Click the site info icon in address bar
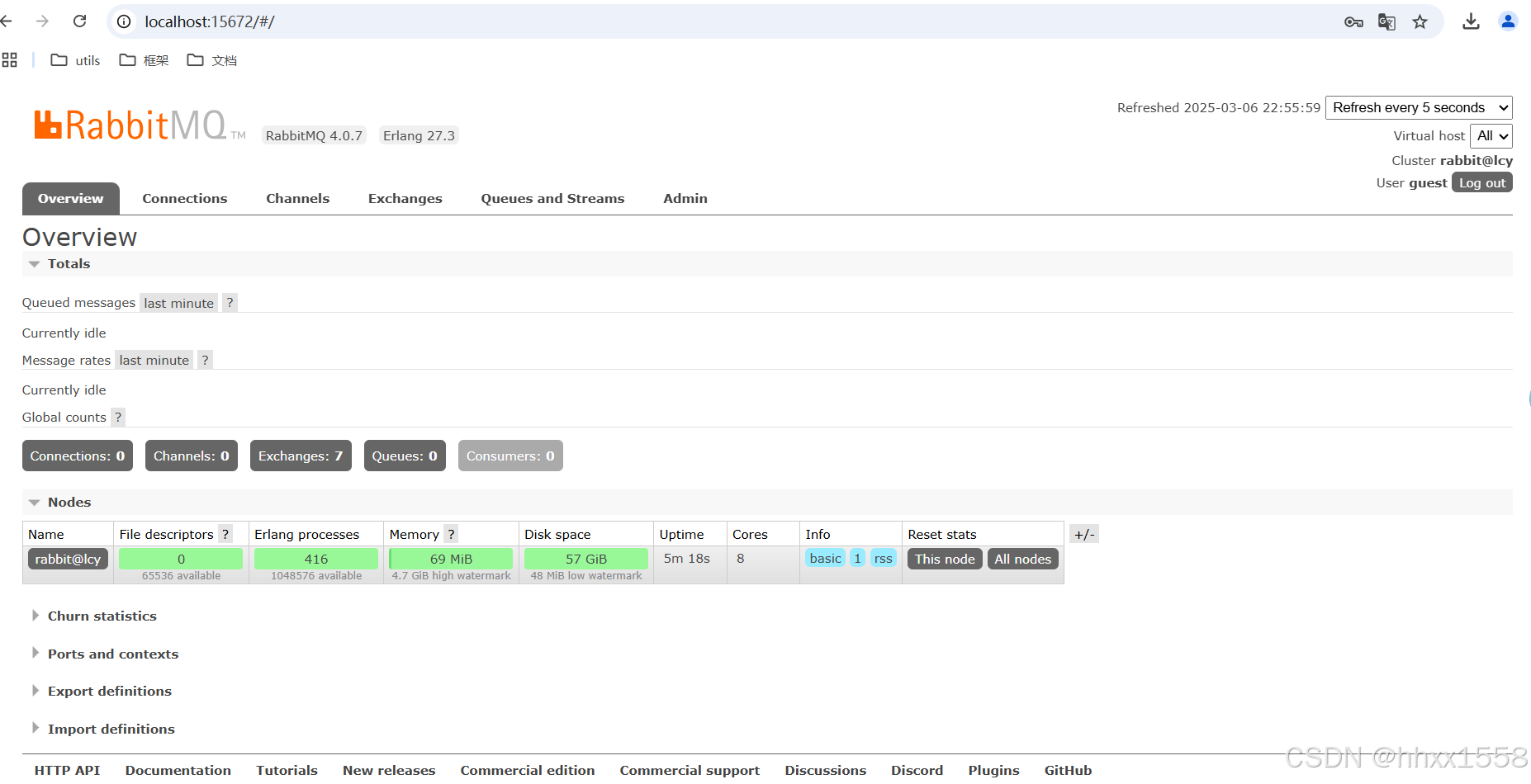This screenshot has height=784, width=1531. 124,21
